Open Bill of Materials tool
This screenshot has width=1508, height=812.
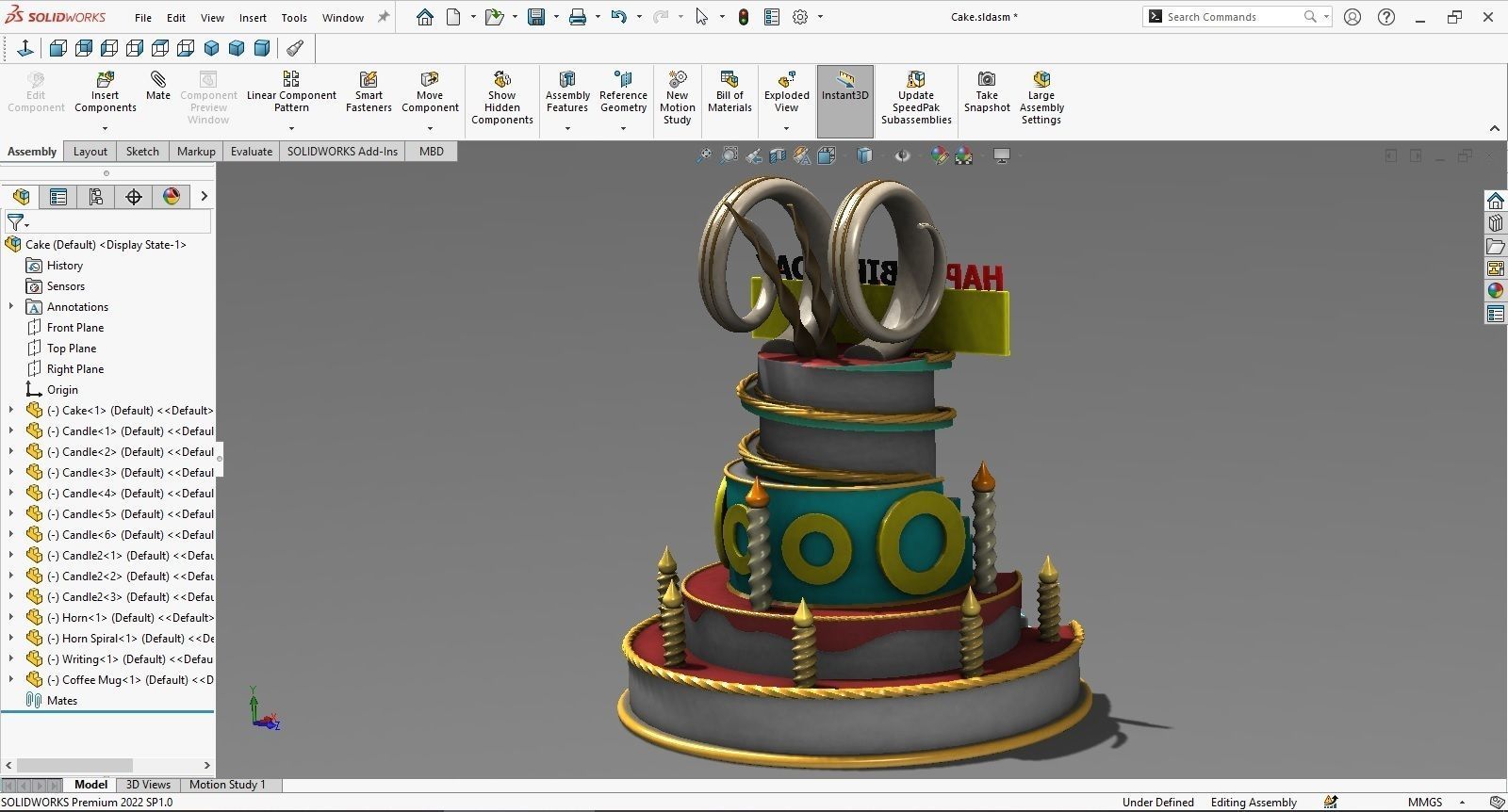(729, 91)
